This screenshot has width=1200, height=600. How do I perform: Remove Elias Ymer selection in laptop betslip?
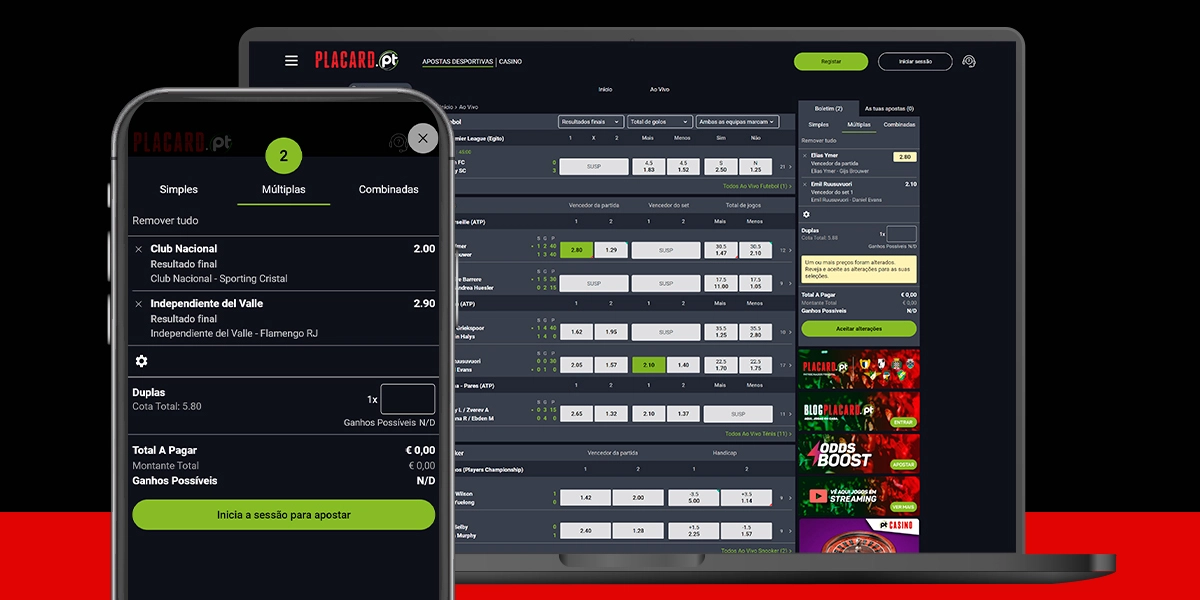(805, 156)
